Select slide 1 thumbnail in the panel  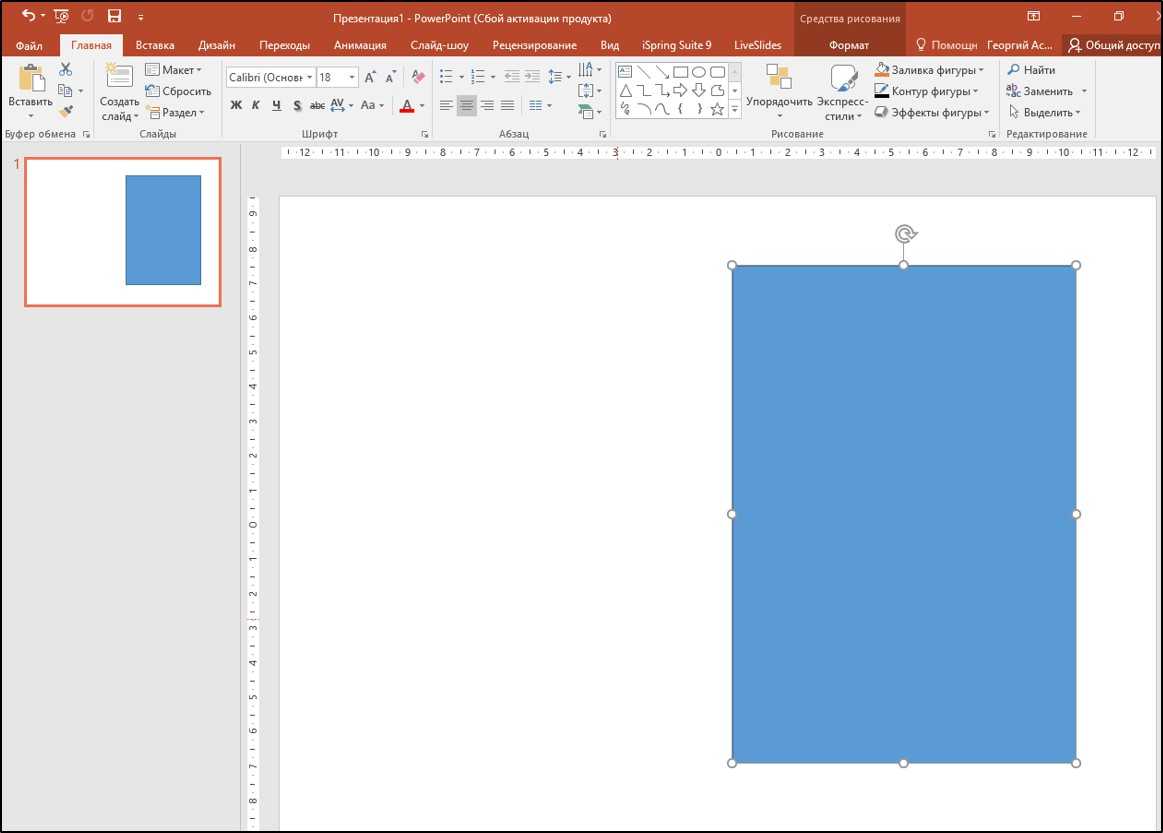click(x=123, y=231)
